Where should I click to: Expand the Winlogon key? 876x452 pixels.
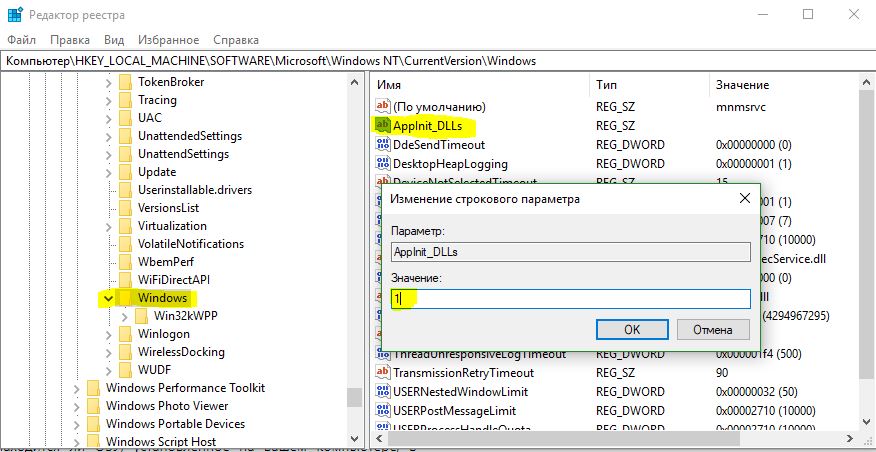[108, 334]
